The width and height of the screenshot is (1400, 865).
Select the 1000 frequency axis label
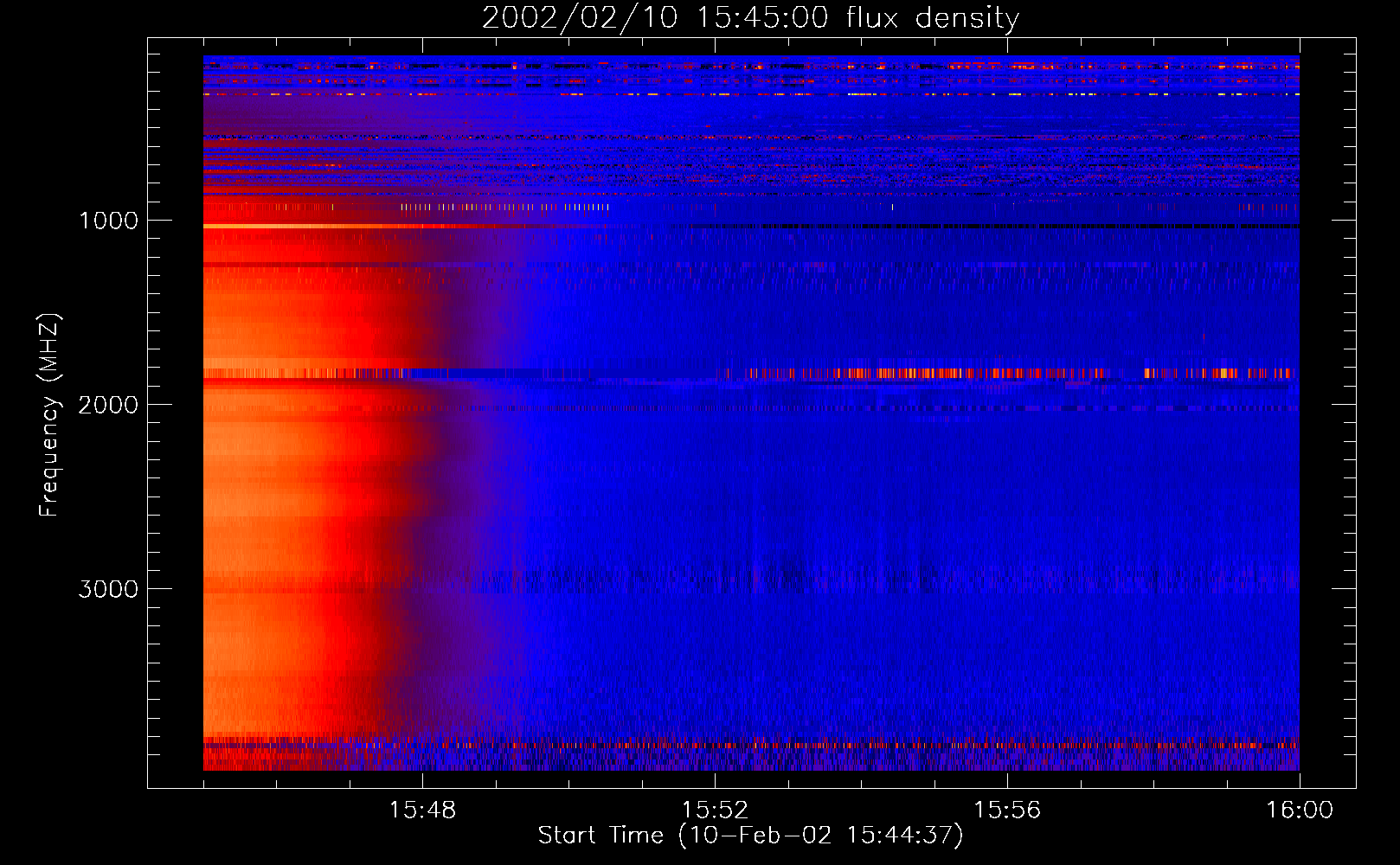click(x=108, y=221)
